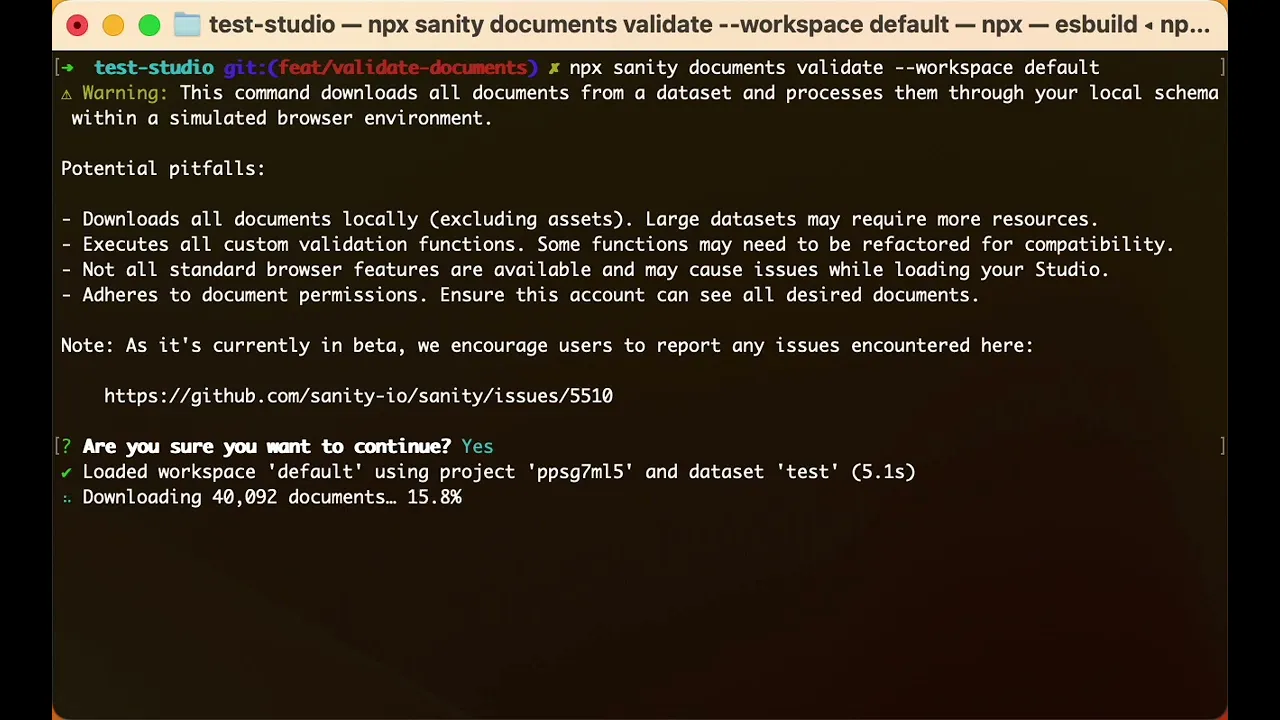
Task: Open the GitHub issues 5510 link
Action: coord(358,396)
